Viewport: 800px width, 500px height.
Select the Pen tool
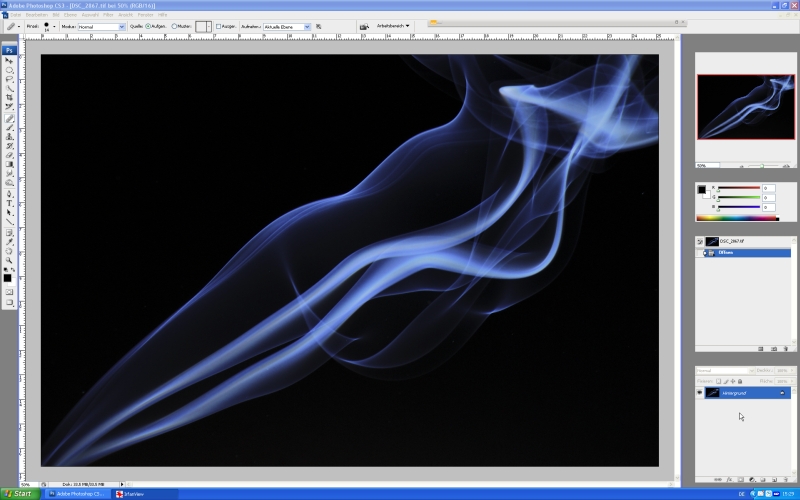click(9, 194)
